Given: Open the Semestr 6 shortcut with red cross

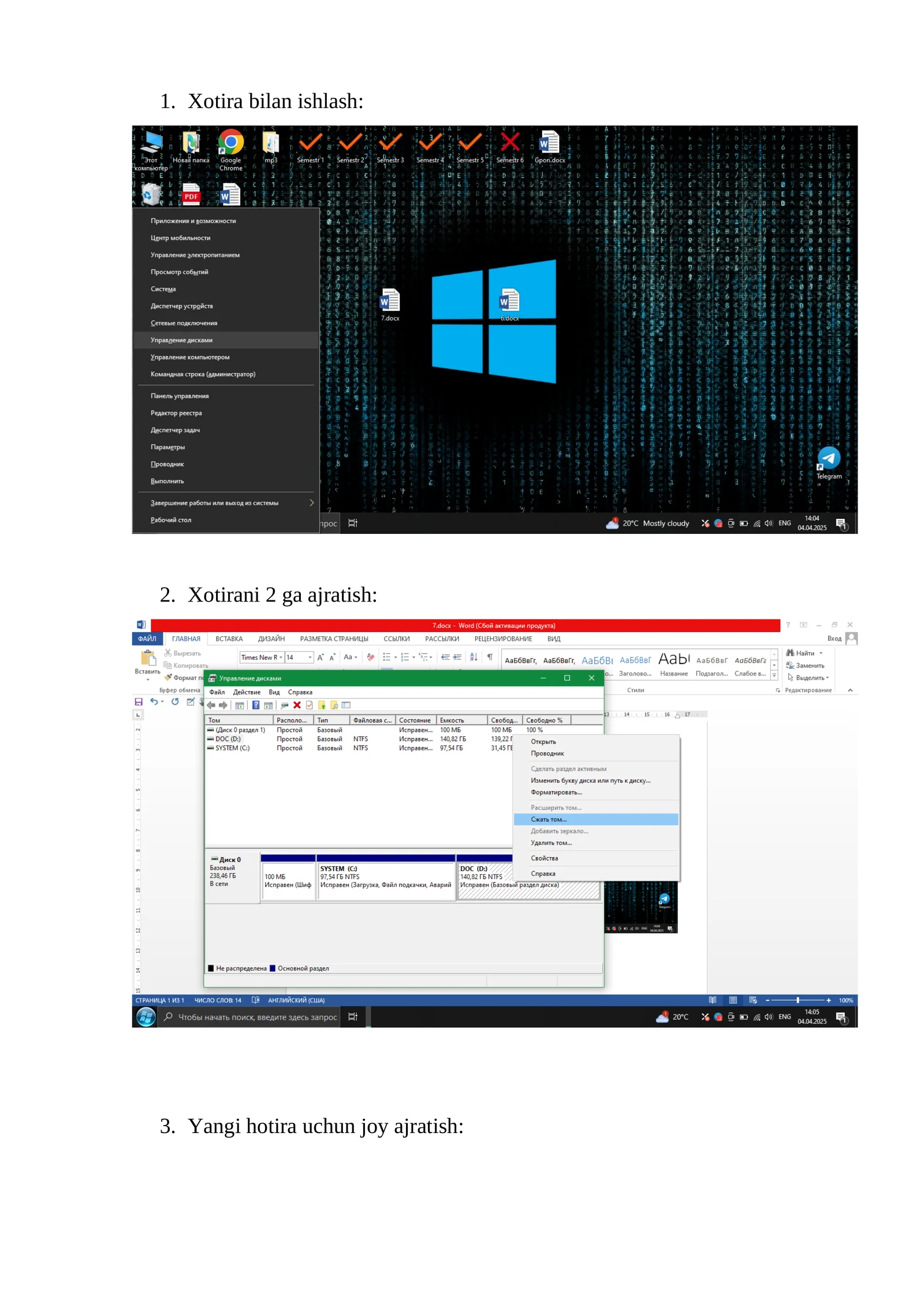Looking at the screenshot, I should coord(510,147).
